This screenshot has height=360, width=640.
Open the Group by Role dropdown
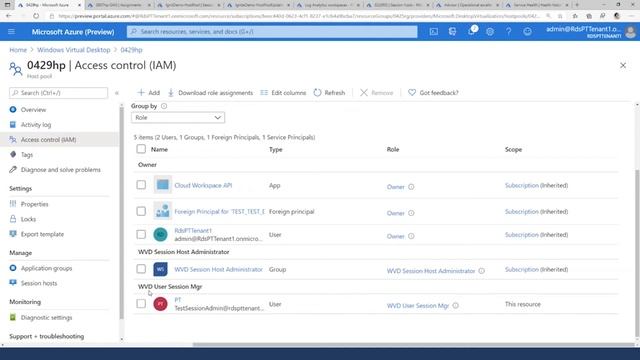(x=178, y=118)
